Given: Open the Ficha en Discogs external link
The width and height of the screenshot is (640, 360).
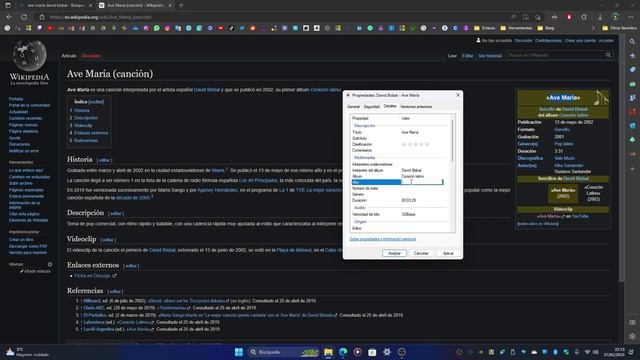Looking at the screenshot, I should click(x=92, y=276).
